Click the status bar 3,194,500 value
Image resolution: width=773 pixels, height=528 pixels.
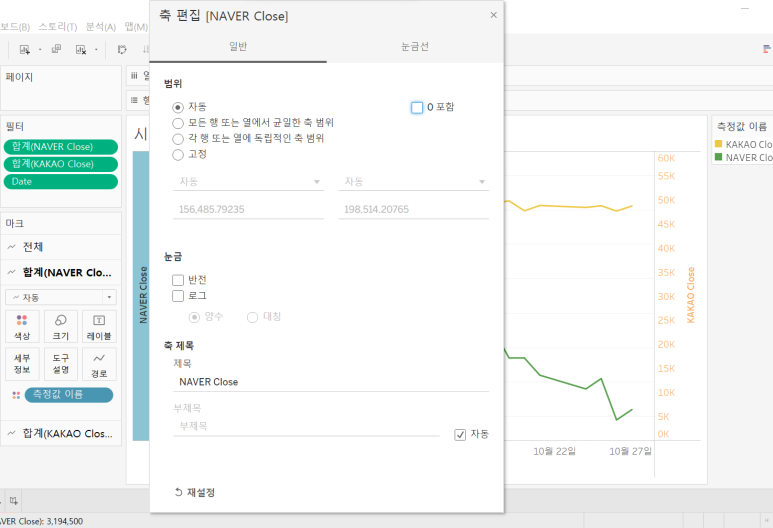[x=65, y=521]
